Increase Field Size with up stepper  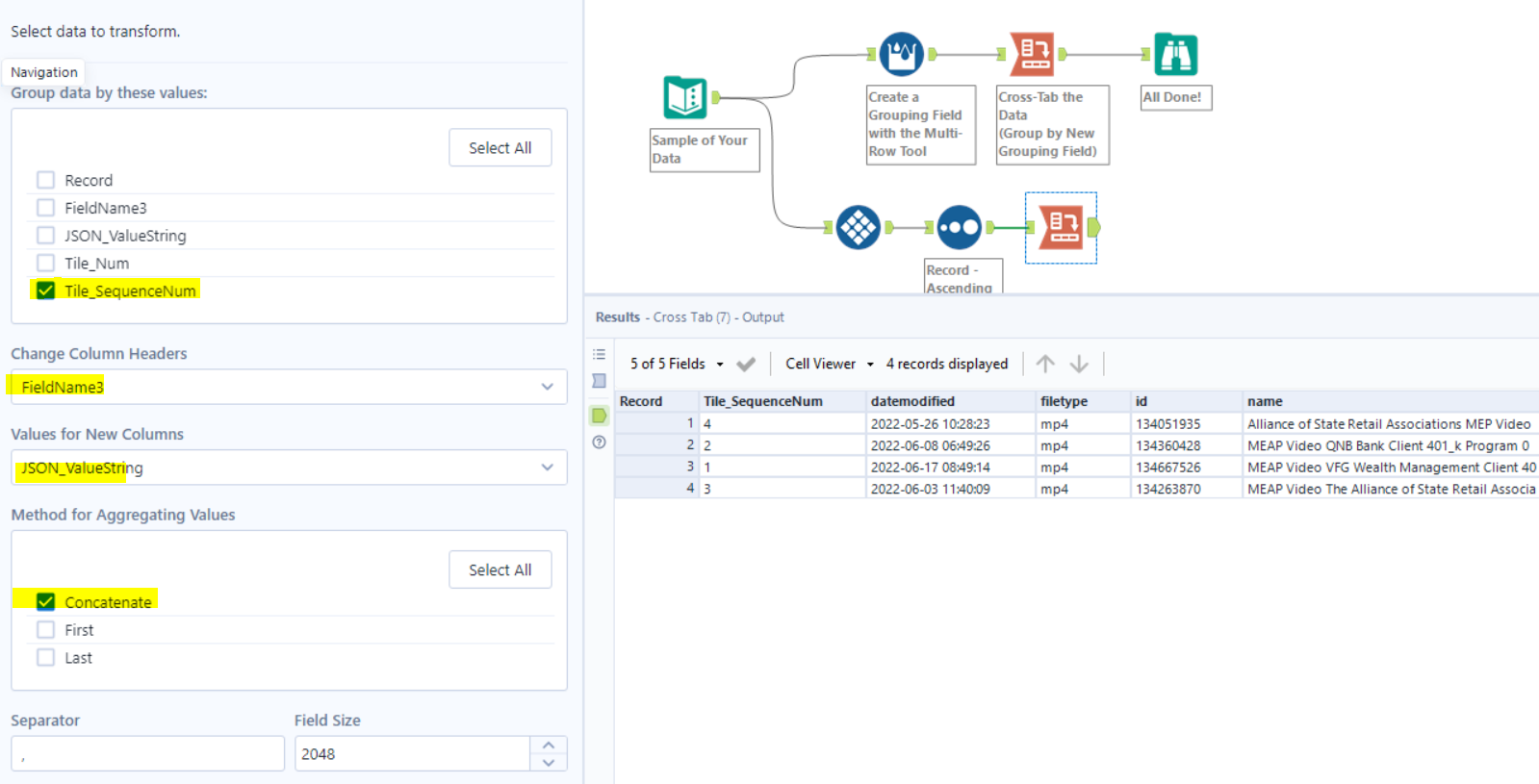(548, 746)
